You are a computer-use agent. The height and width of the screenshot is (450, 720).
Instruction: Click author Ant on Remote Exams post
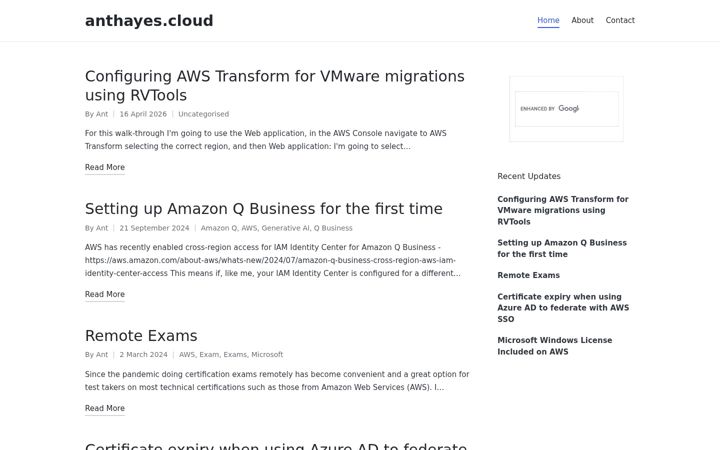click(x=102, y=354)
